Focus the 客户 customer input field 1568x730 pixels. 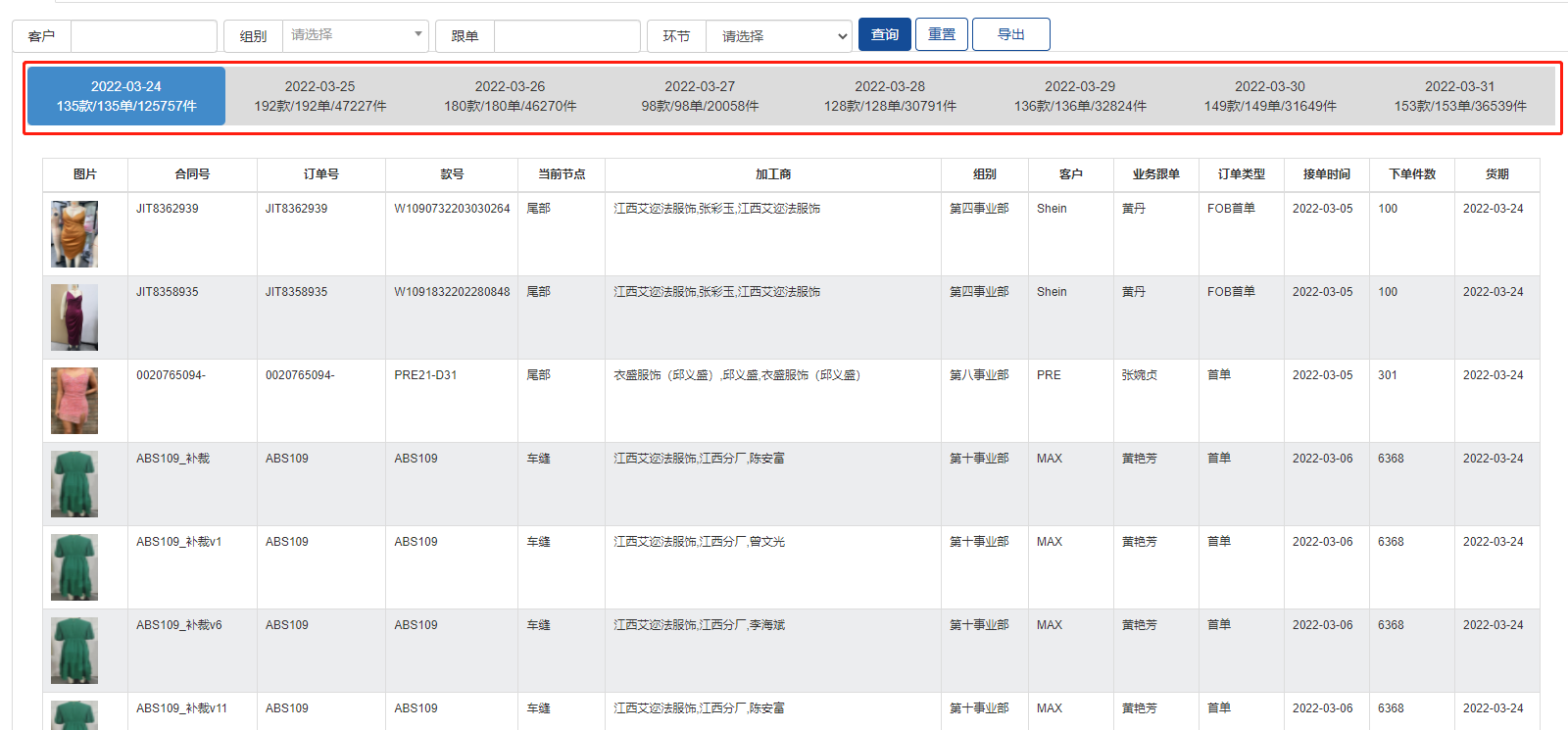coord(143,36)
